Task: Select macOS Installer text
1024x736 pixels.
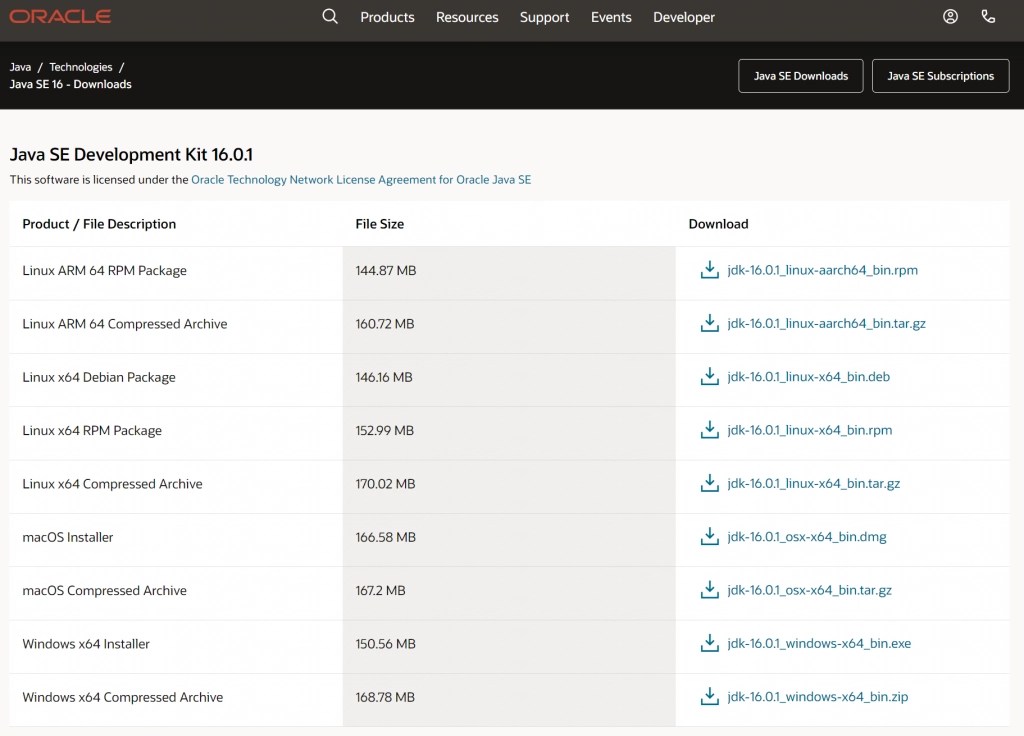Action: click(x=68, y=537)
